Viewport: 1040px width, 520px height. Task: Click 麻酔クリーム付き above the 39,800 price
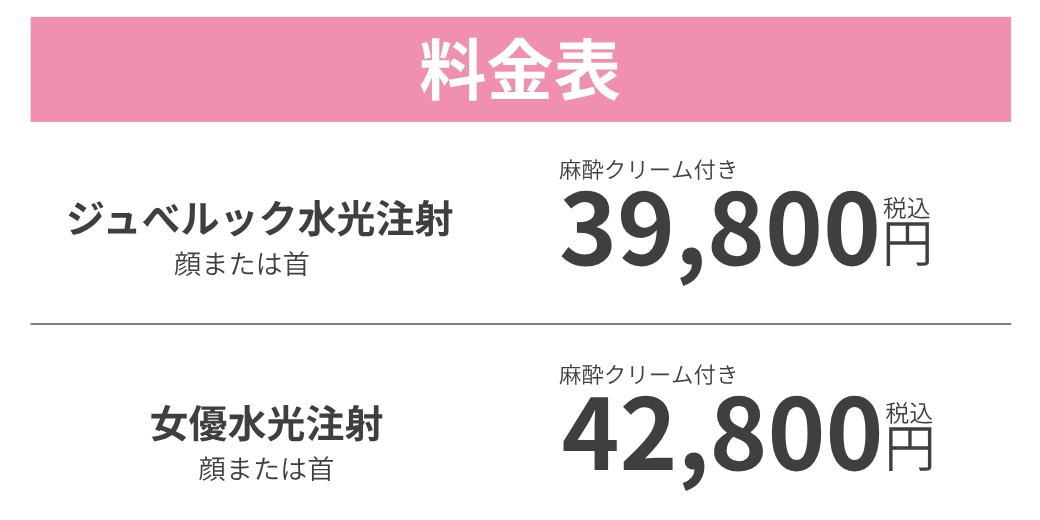[x=648, y=169]
